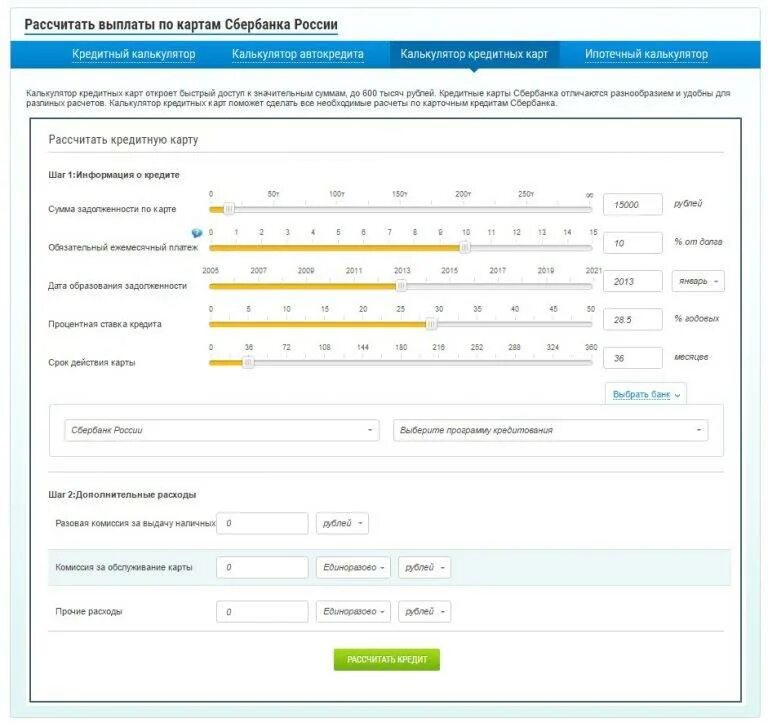Click the 2021 label on date scale

(594, 270)
